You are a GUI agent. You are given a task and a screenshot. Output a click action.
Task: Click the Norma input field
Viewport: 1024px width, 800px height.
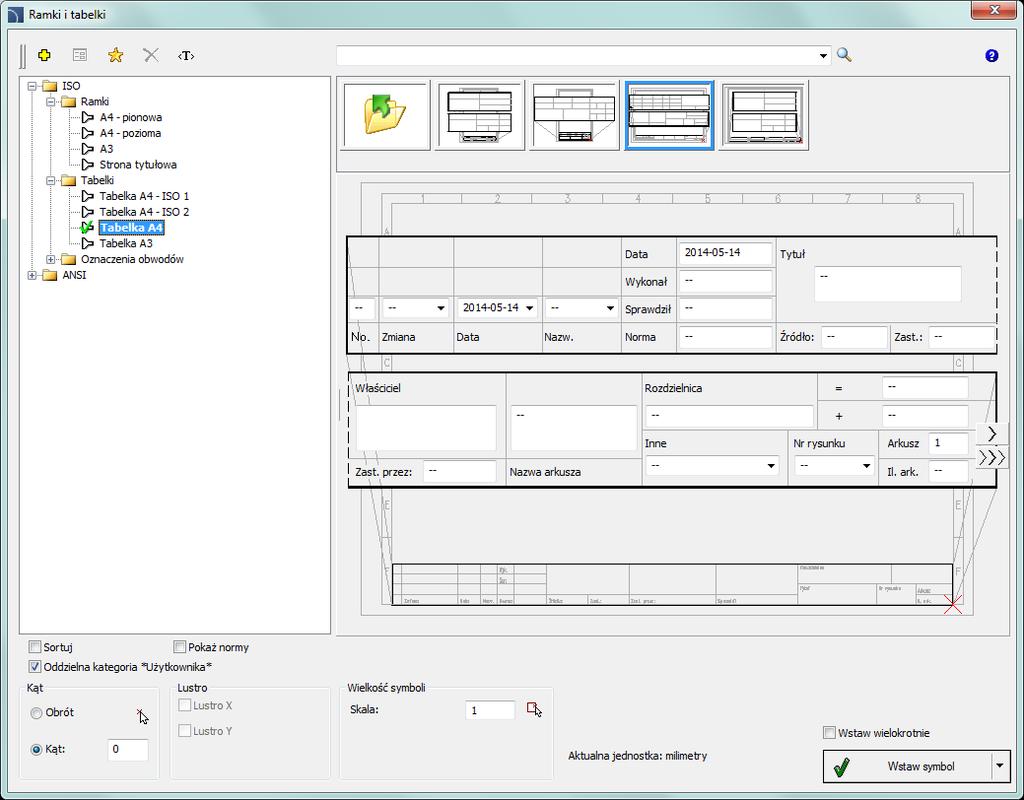point(726,337)
